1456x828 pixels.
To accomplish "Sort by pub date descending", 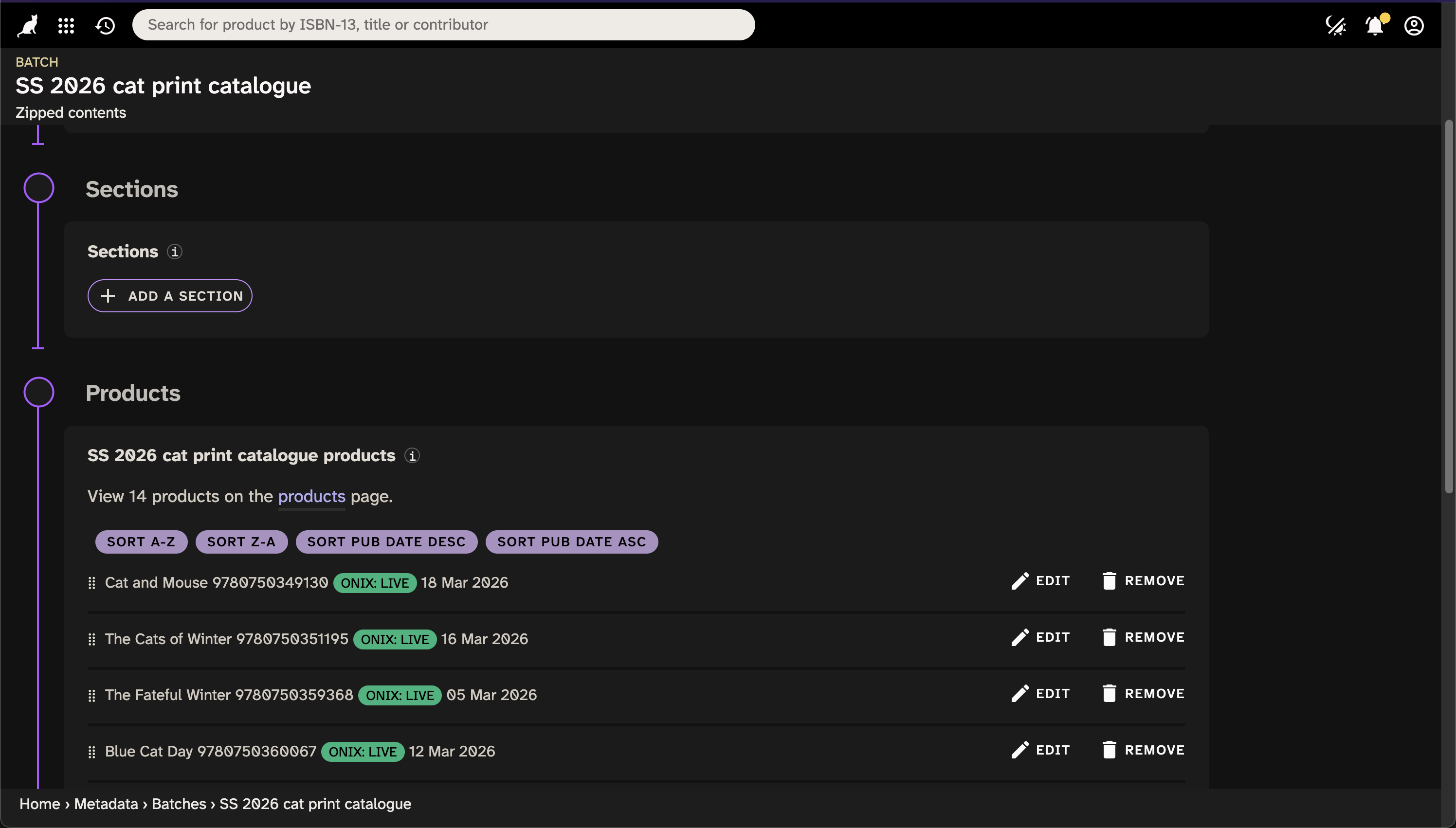I will click(x=386, y=541).
